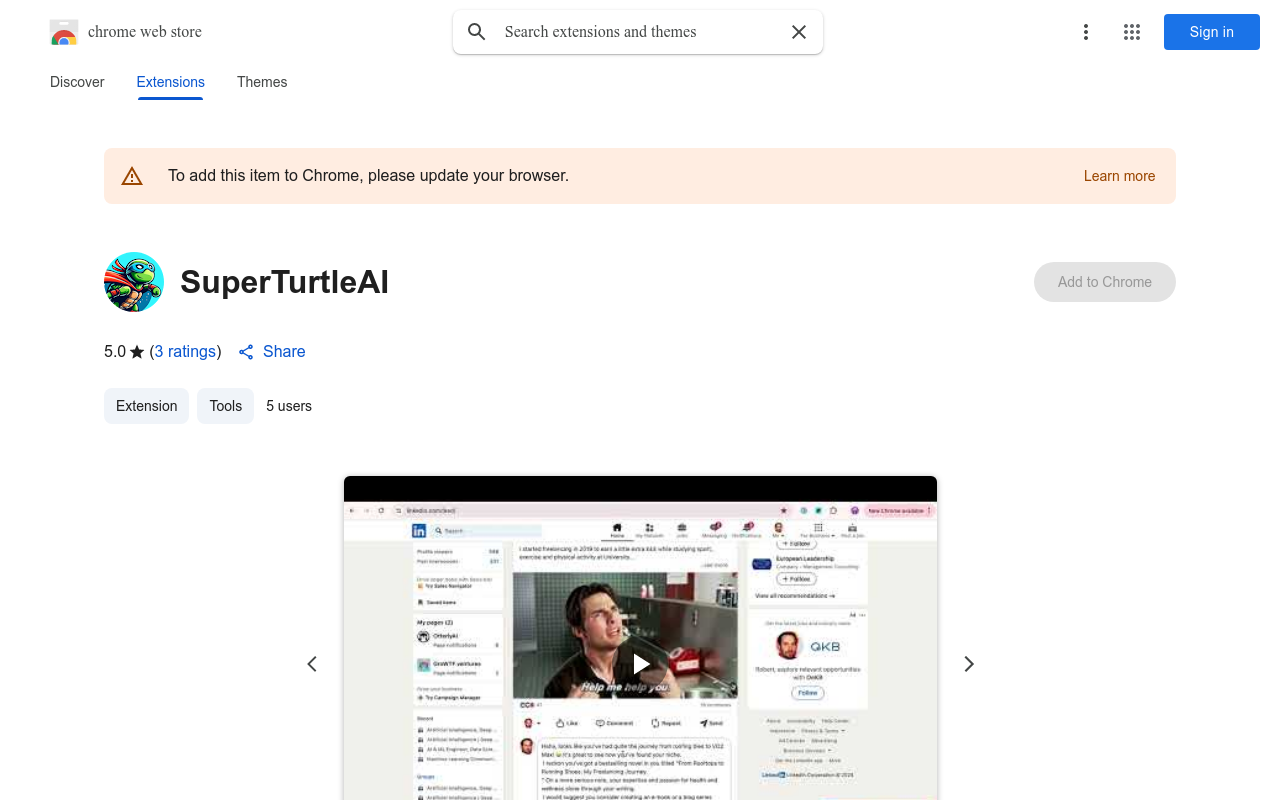This screenshot has width=1280, height=800.
Task: Open the Learn more link
Action: coord(1119,176)
